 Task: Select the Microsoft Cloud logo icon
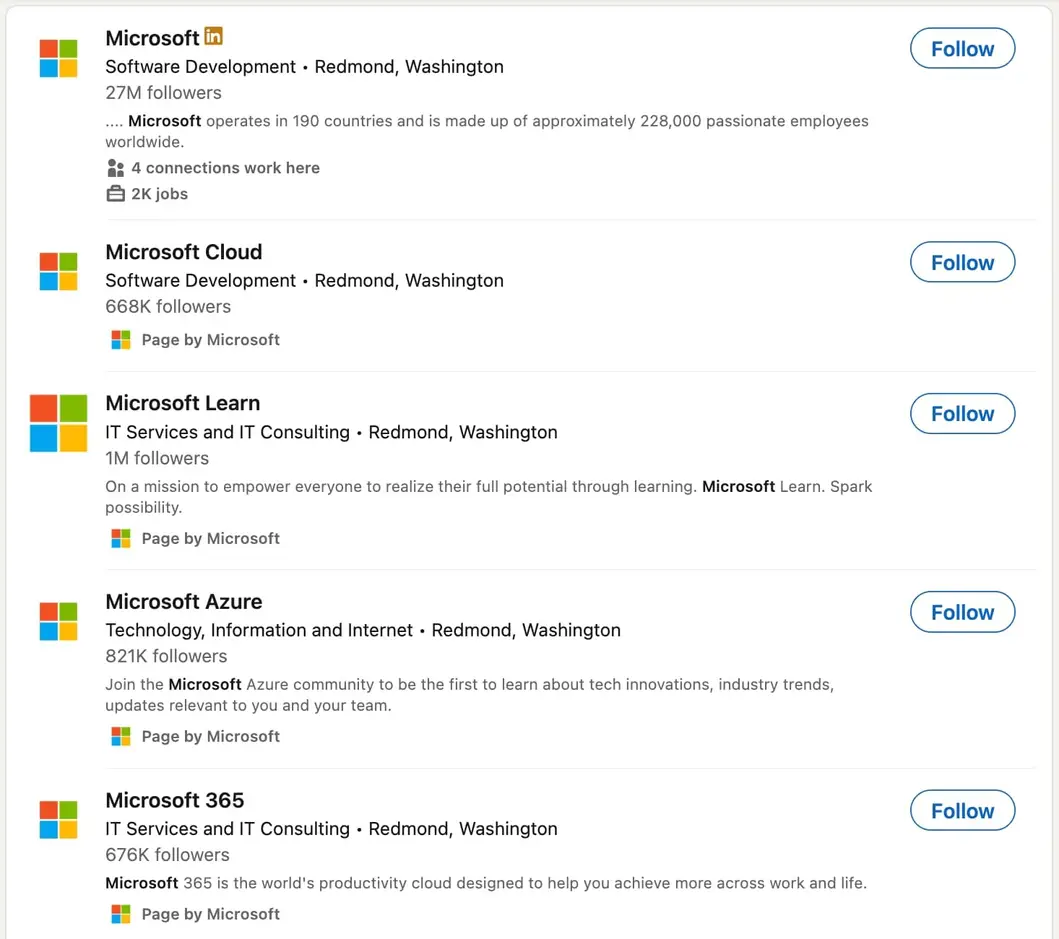tap(57, 271)
